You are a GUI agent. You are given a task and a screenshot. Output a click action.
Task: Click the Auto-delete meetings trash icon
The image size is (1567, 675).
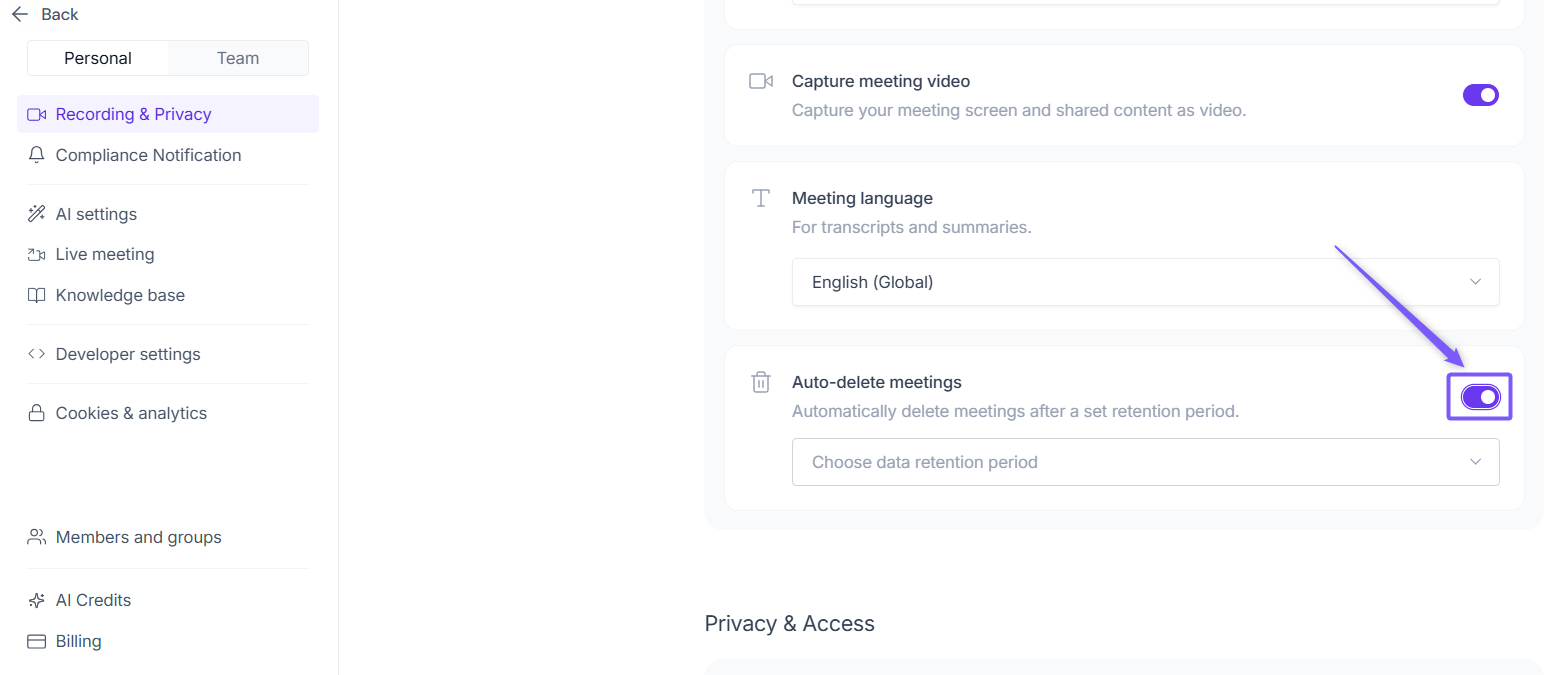point(761,382)
